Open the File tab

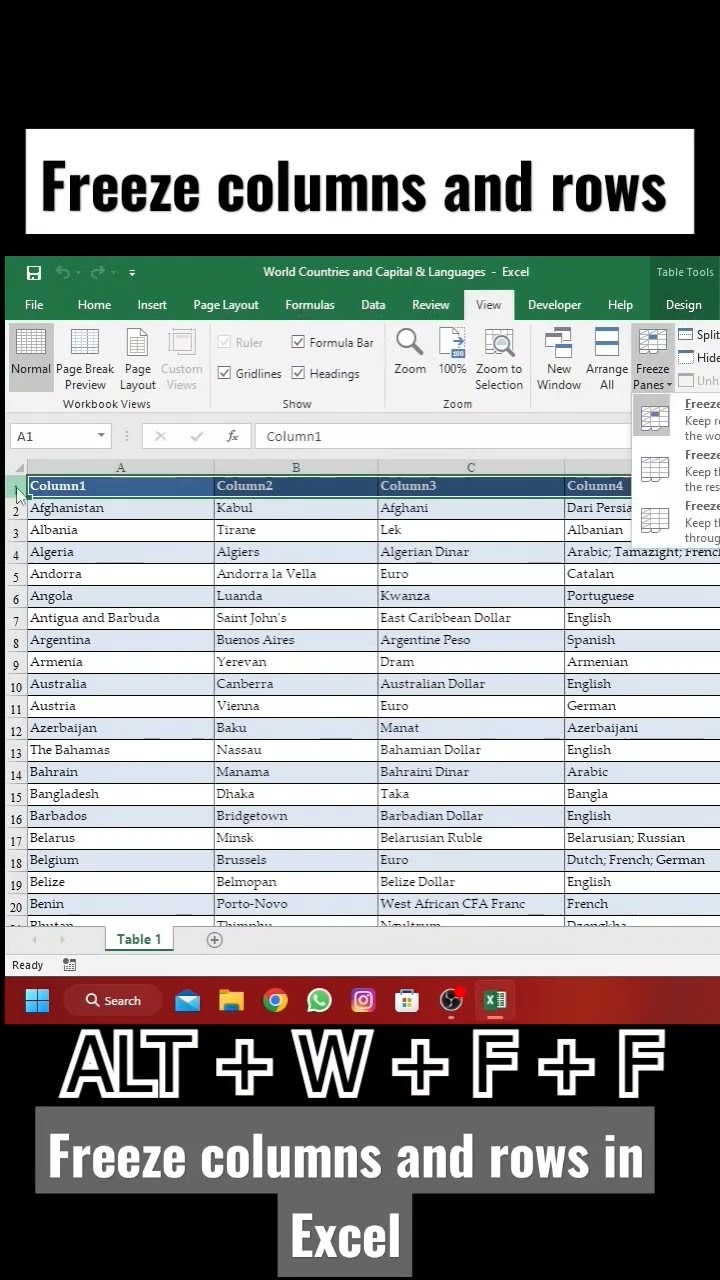tap(34, 305)
